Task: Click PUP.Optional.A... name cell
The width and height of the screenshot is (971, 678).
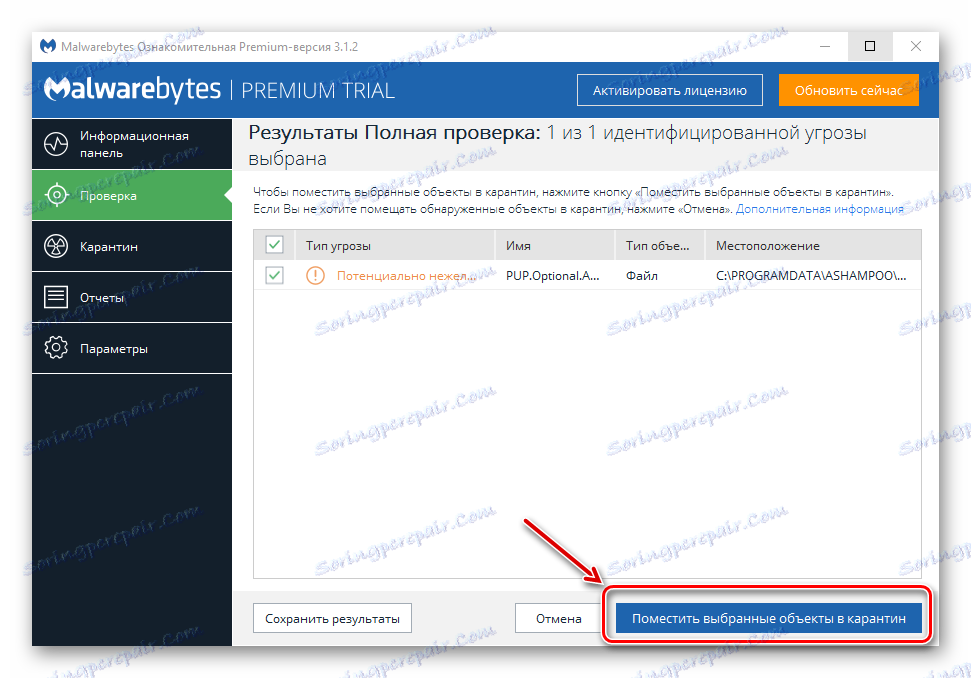Action: click(552, 276)
